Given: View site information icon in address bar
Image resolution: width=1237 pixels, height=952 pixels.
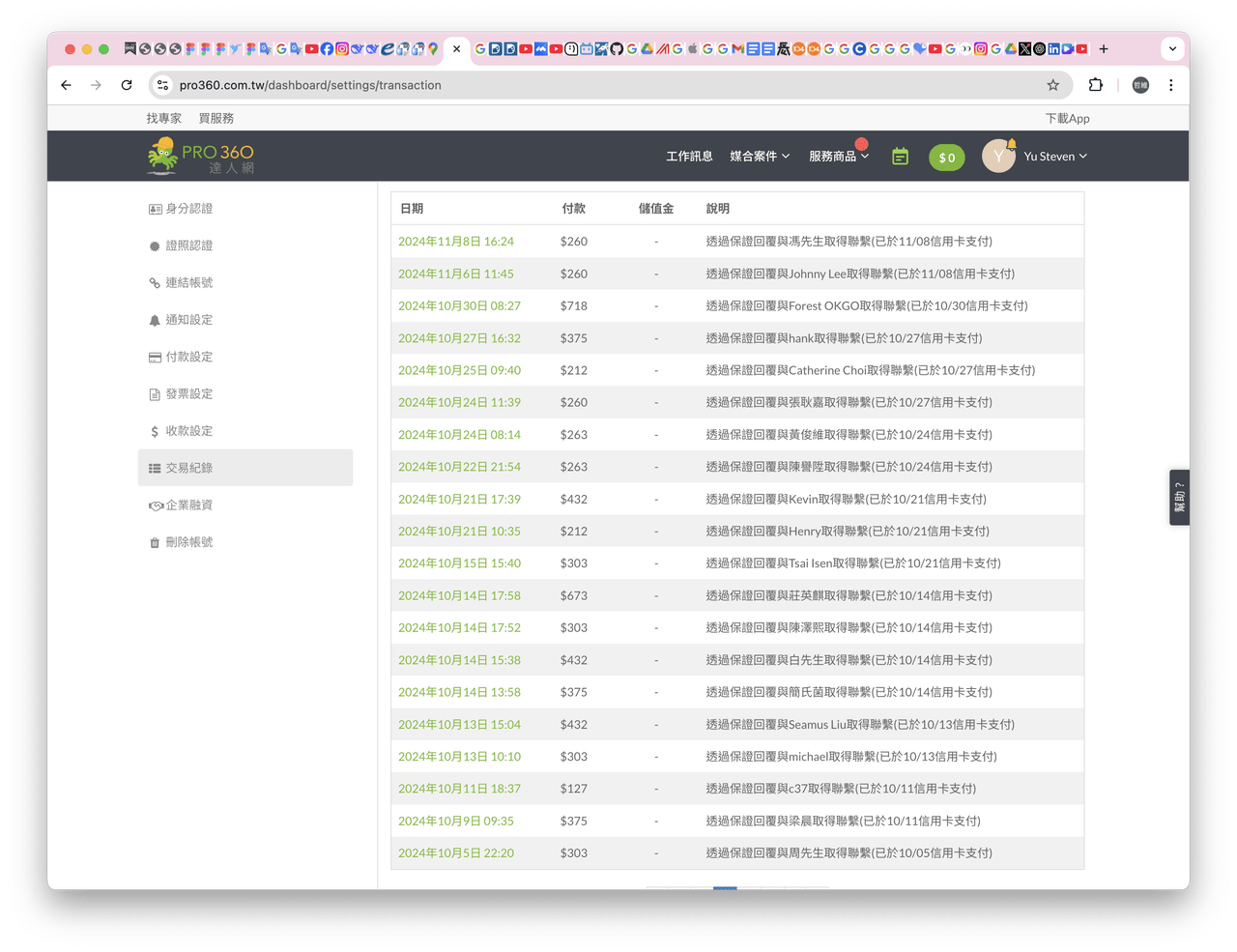Looking at the screenshot, I should [162, 85].
